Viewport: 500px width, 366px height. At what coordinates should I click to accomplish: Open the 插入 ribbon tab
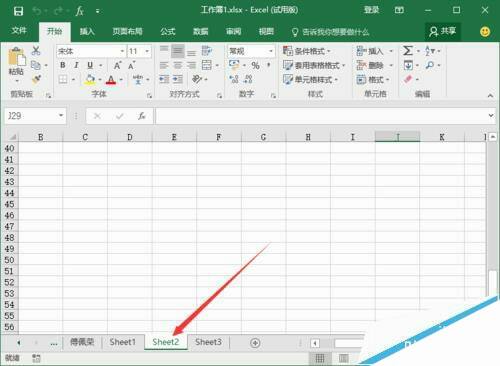pyautogui.click(x=87, y=31)
